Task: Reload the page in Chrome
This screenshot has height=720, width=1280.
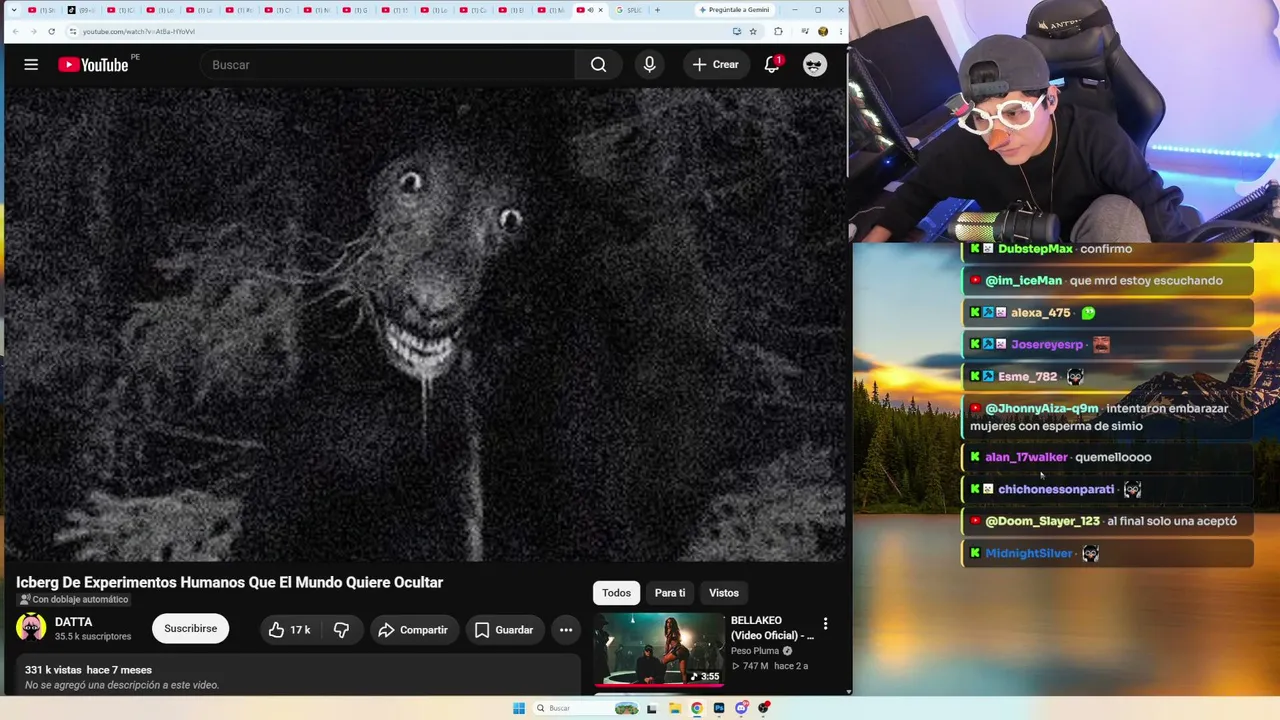Action: (x=52, y=31)
